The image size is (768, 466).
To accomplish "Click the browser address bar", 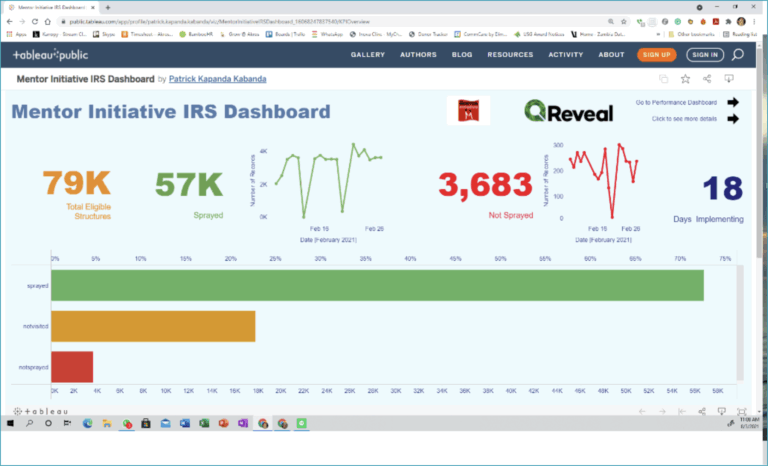I will (x=300, y=20).
